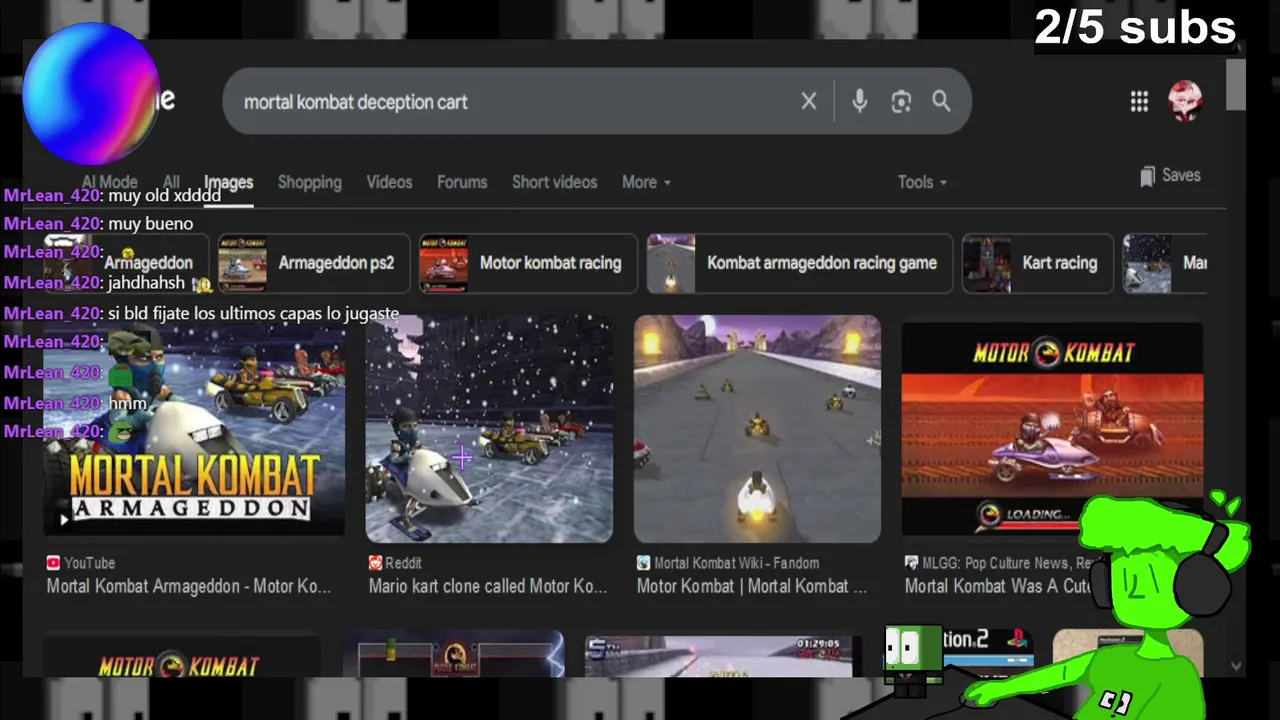Open Google Lens image search icon
The image size is (1280, 720).
click(901, 101)
